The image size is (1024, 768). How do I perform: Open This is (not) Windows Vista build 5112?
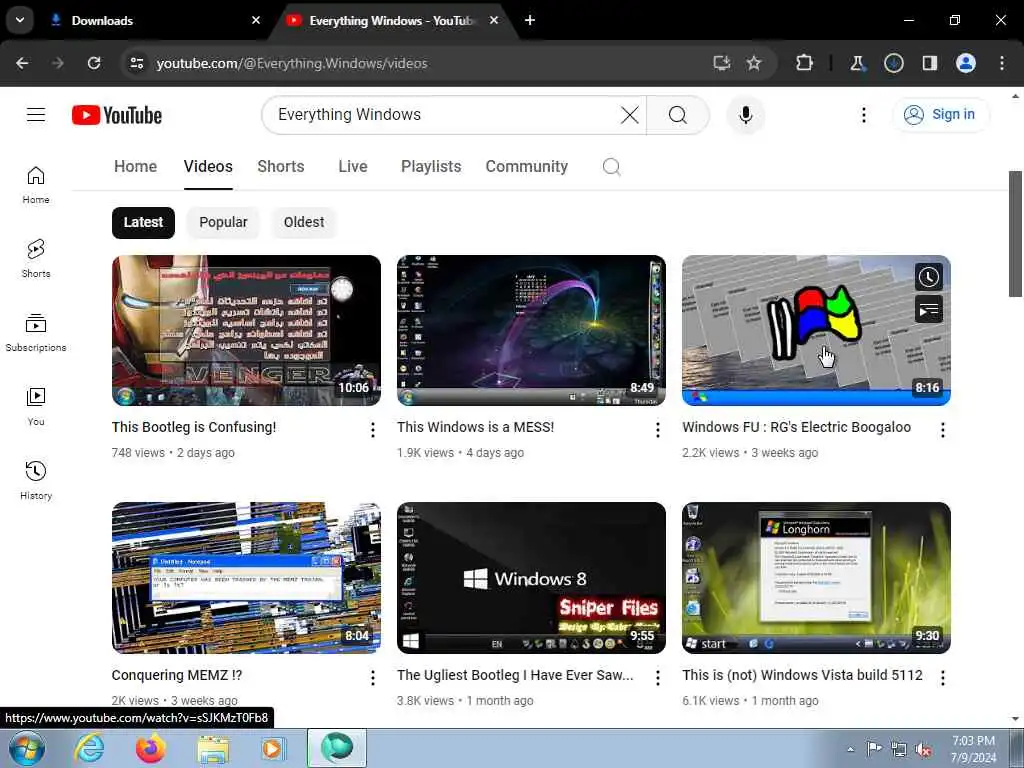tap(803, 675)
